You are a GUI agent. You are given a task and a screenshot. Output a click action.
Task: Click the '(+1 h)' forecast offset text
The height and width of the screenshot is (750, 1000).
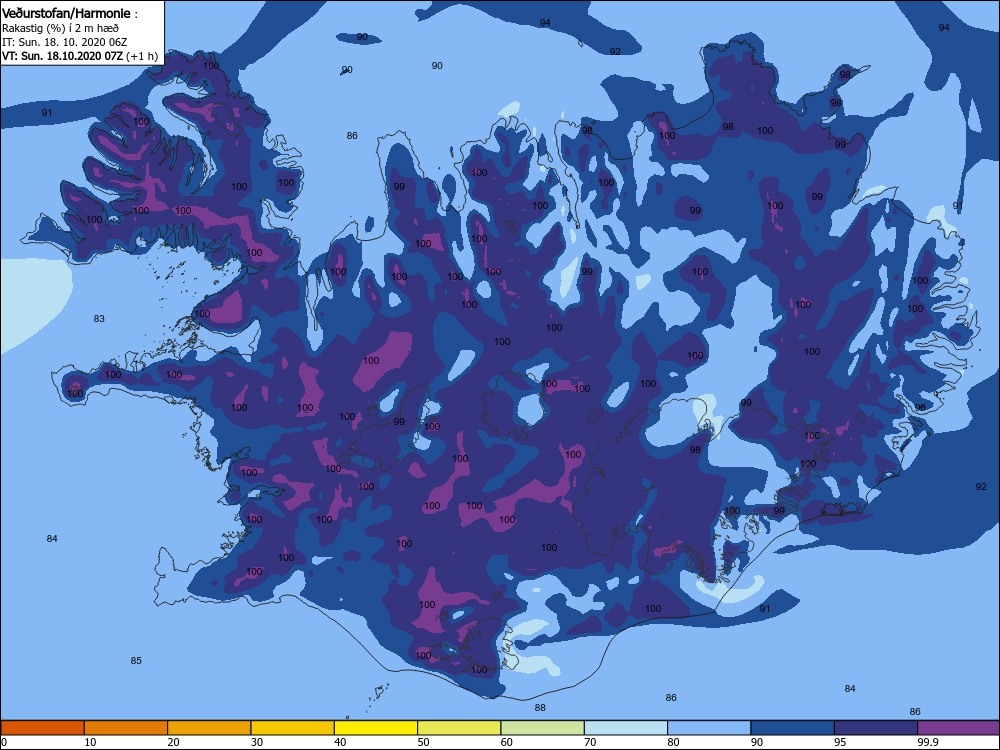[x=142, y=56]
